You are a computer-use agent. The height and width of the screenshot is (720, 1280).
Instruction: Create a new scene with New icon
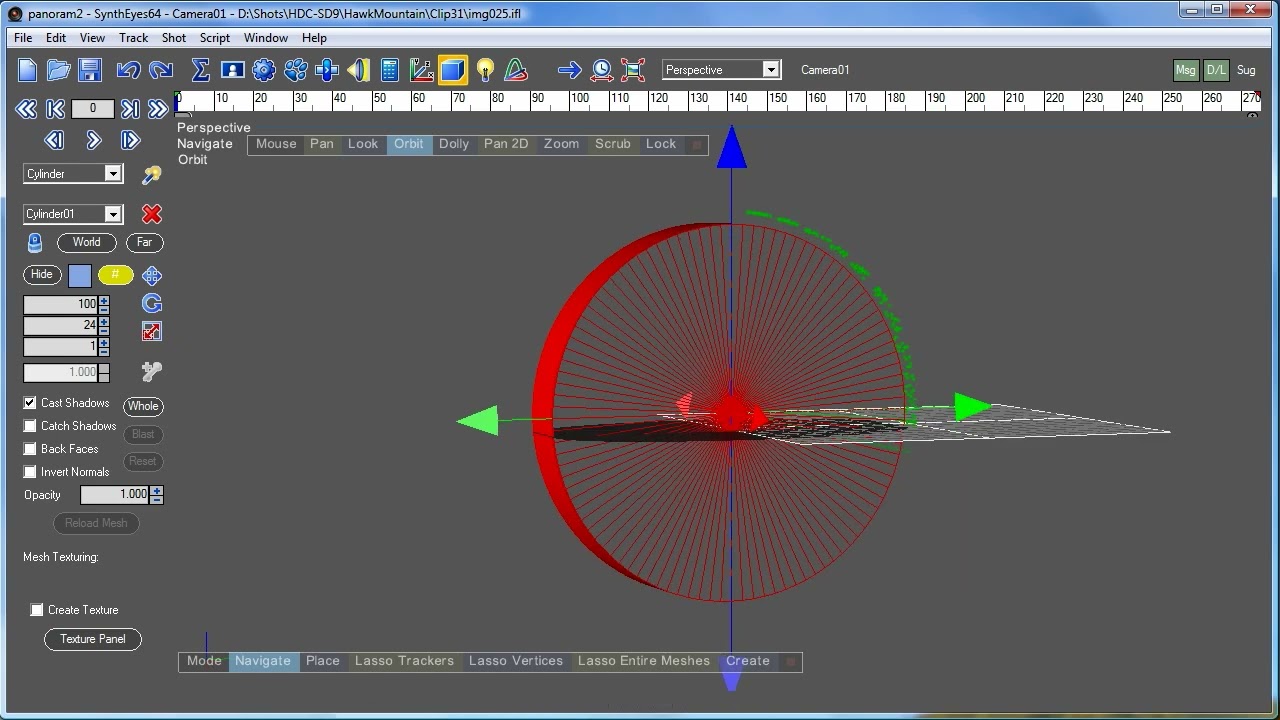[28, 70]
